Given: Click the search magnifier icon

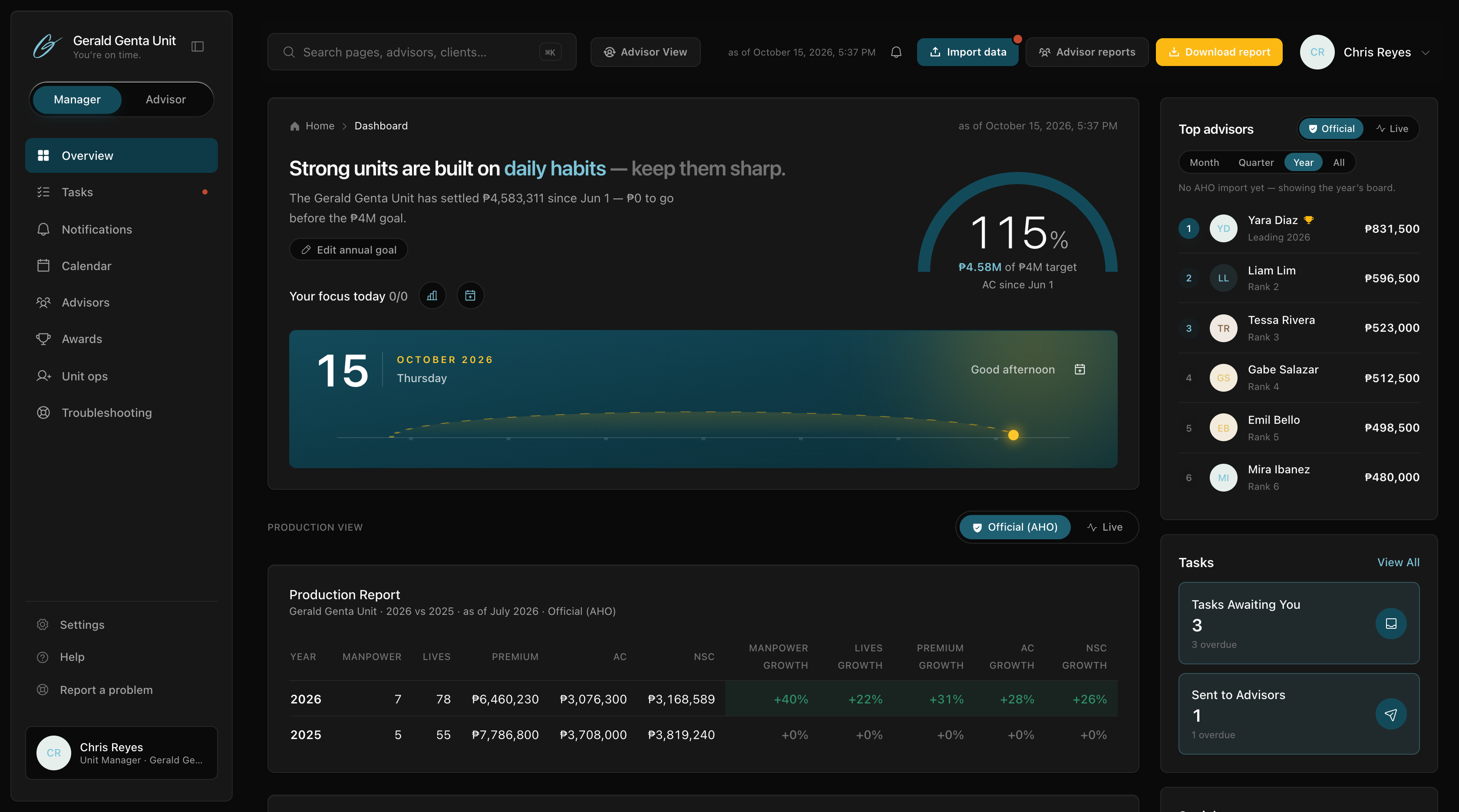Looking at the screenshot, I should pos(289,52).
